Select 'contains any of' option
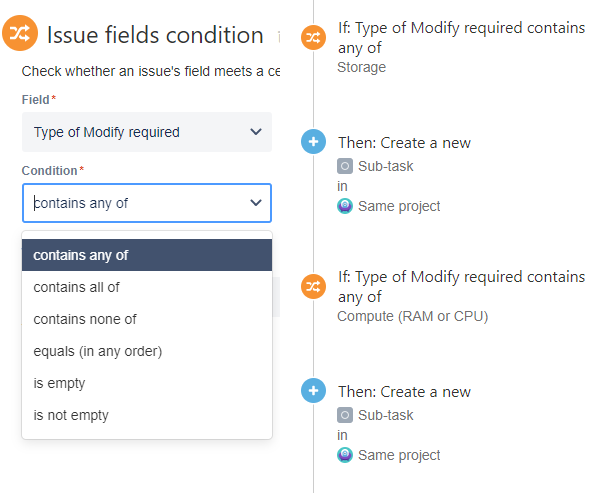Screen dimensions: 606x493 coord(147,255)
